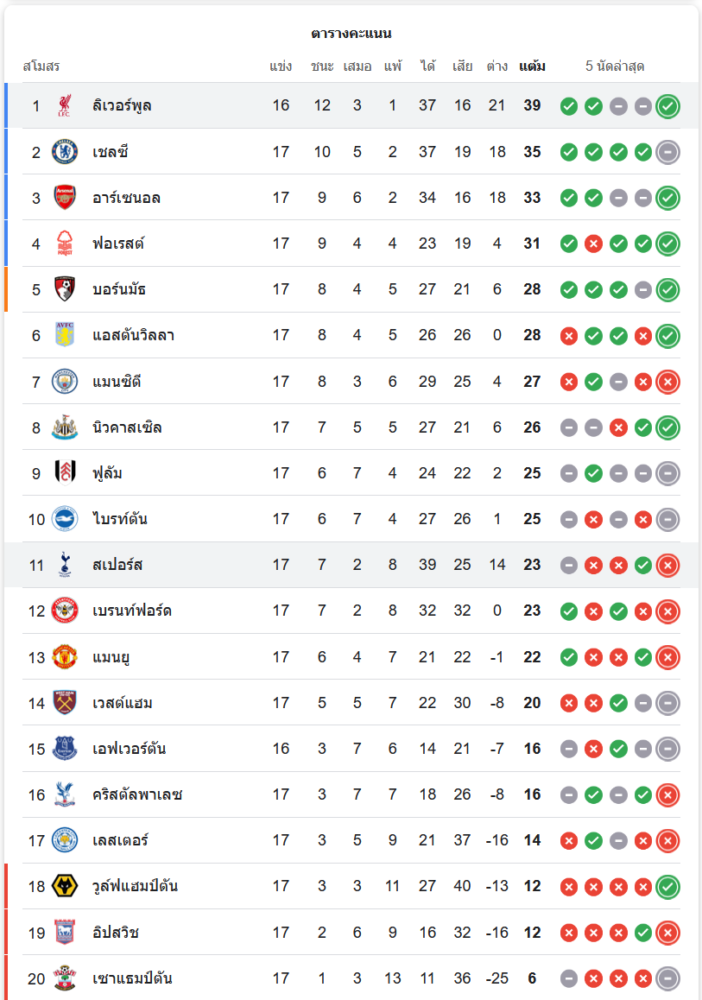
Task: Click the Wolverhampton wolf crest
Action: (x=65, y=886)
